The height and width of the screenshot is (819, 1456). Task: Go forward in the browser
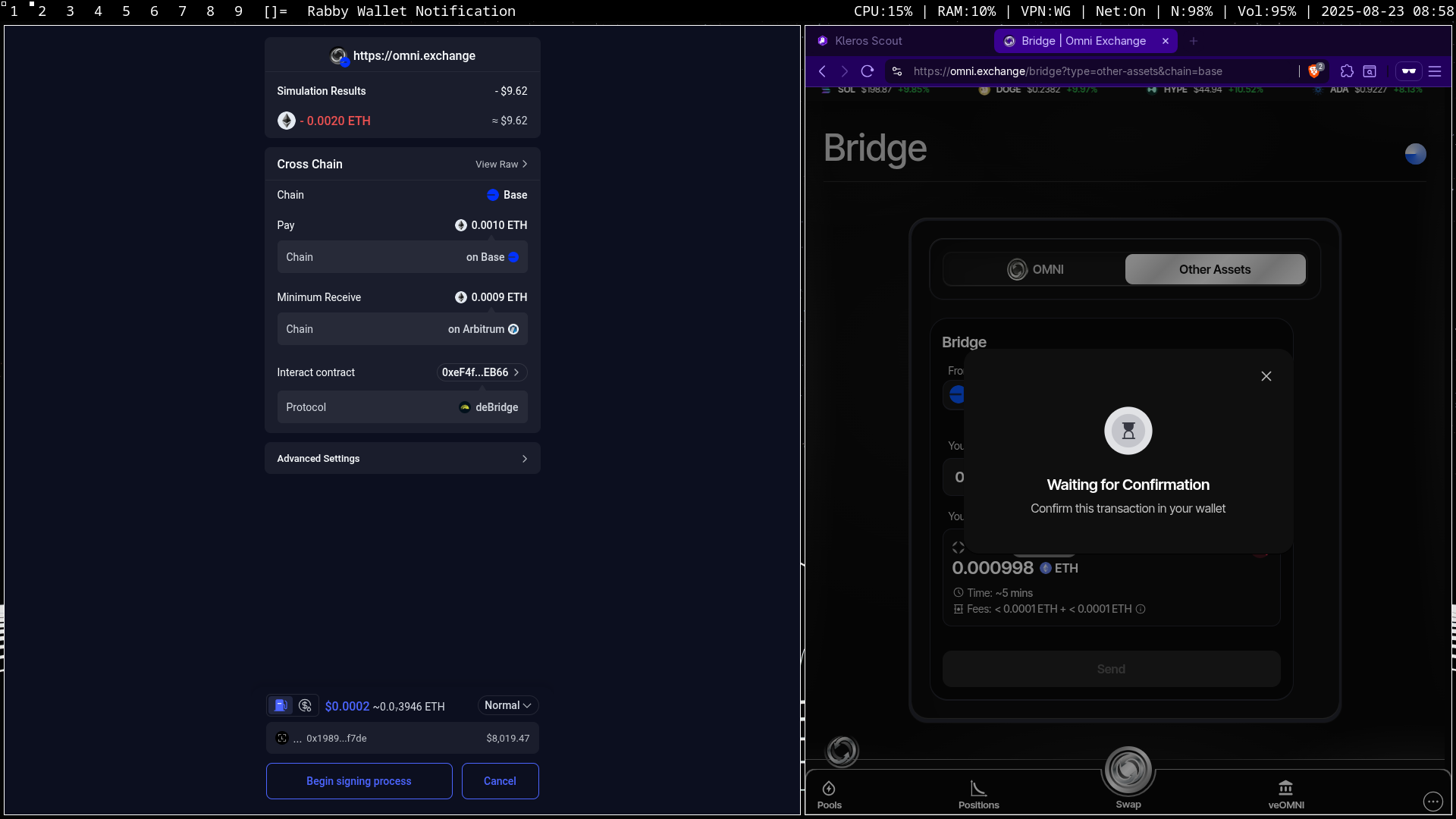[x=844, y=71]
